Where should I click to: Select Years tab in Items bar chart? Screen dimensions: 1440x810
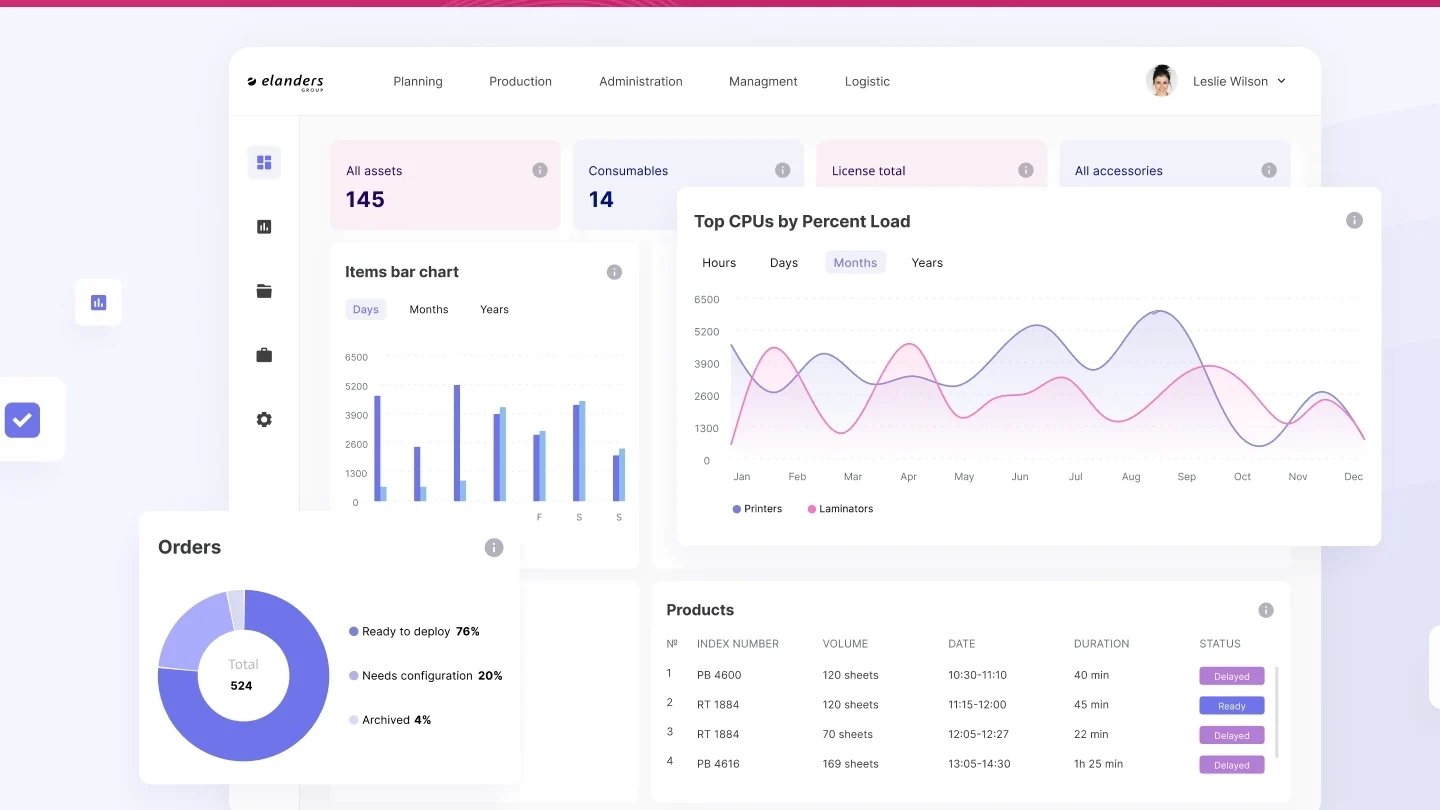494,309
